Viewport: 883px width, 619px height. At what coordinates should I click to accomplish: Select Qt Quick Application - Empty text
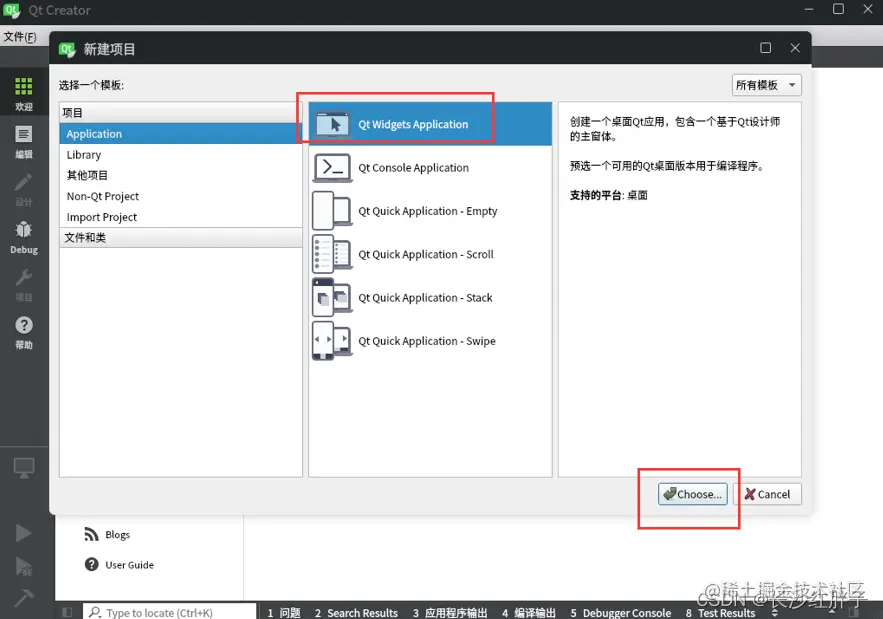point(428,211)
